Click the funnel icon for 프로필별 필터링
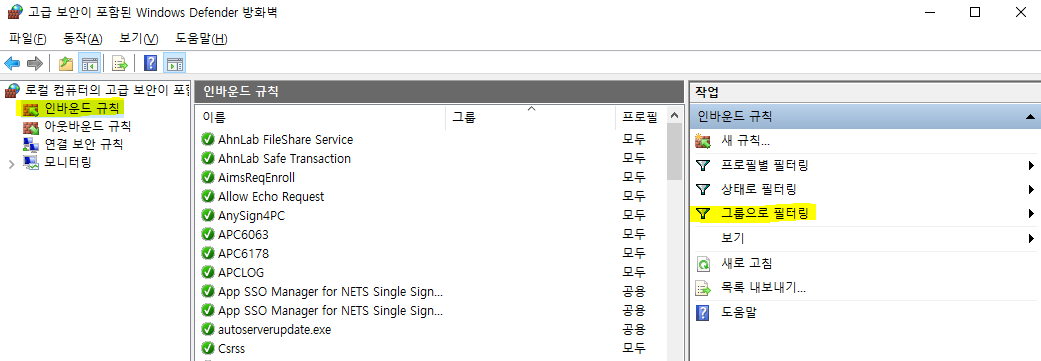Screen dimensions: 1041x361 (703, 165)
